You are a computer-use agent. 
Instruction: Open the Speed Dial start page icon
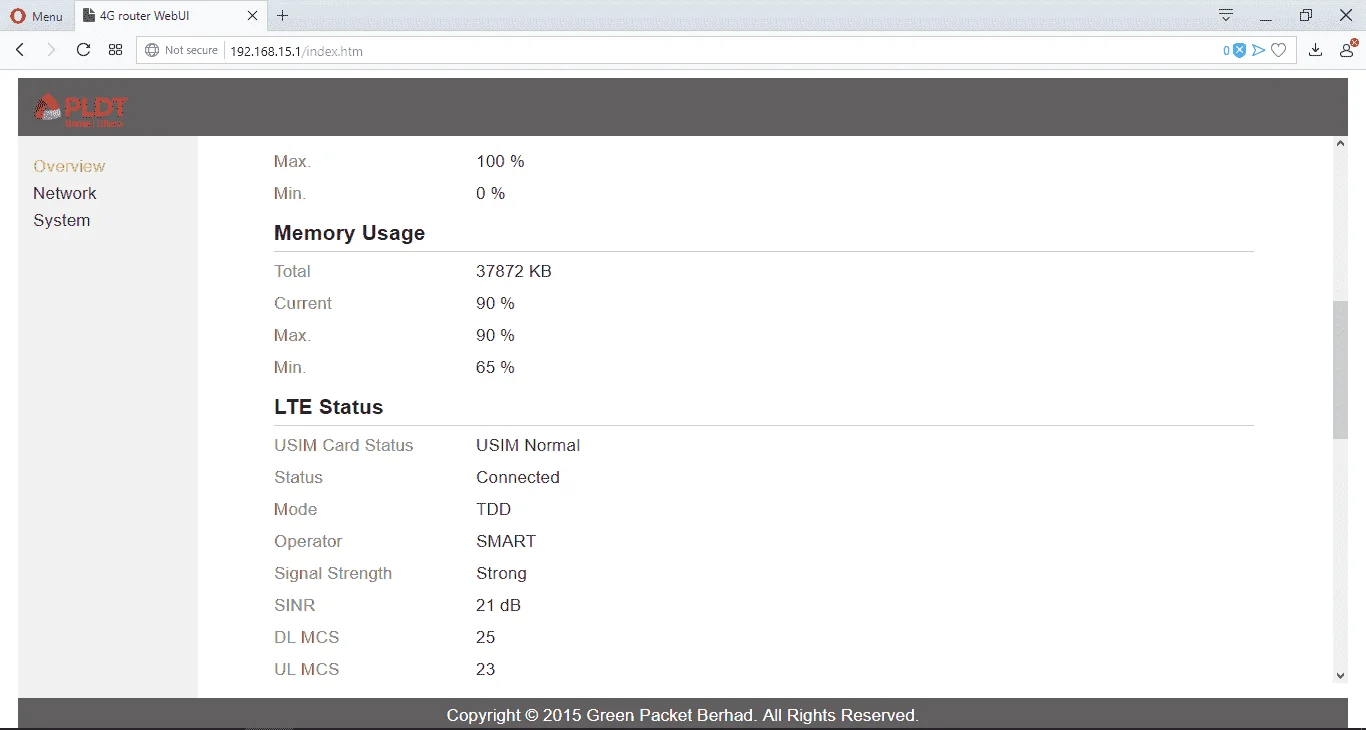116,50
